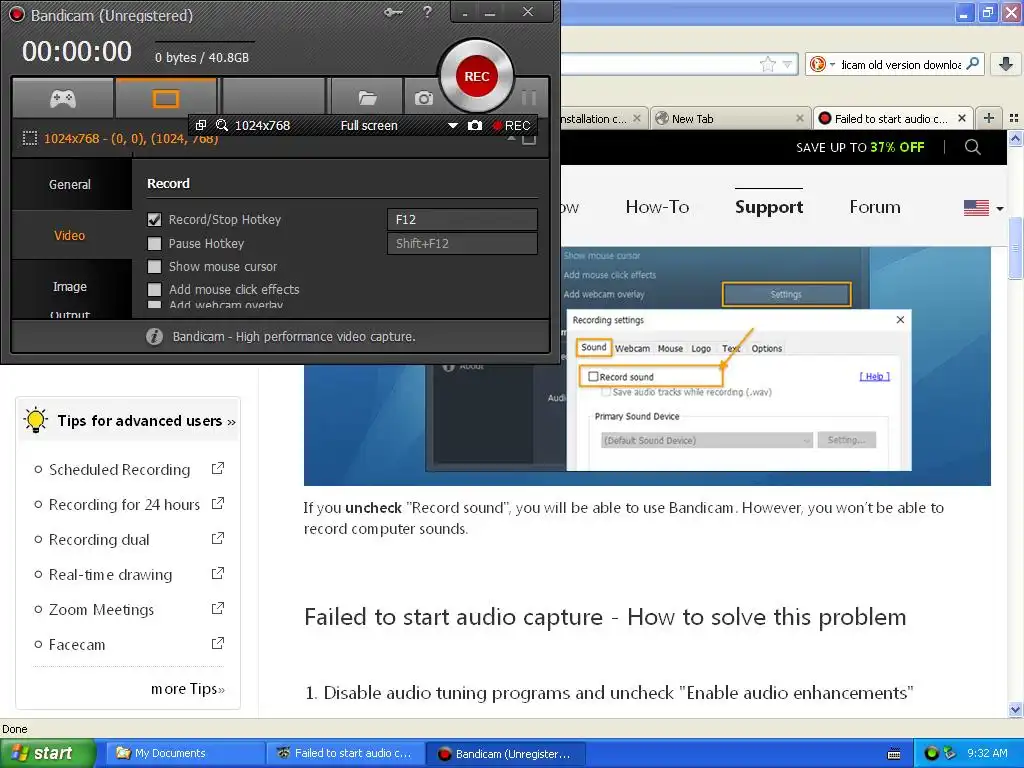
Task: Open How-To menu on website
Action: pyautogui.click(x=657, y=207)
